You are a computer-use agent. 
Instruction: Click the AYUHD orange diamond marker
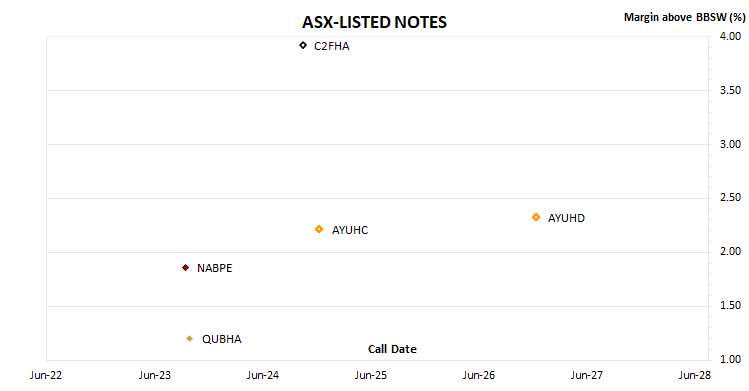pyautogui.click(x=536, y=217)
